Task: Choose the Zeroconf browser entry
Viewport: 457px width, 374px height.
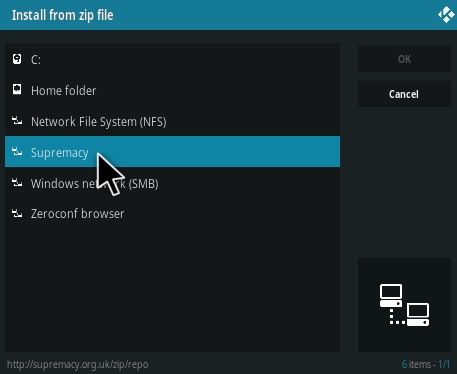Action: click(x=172, y=213)
